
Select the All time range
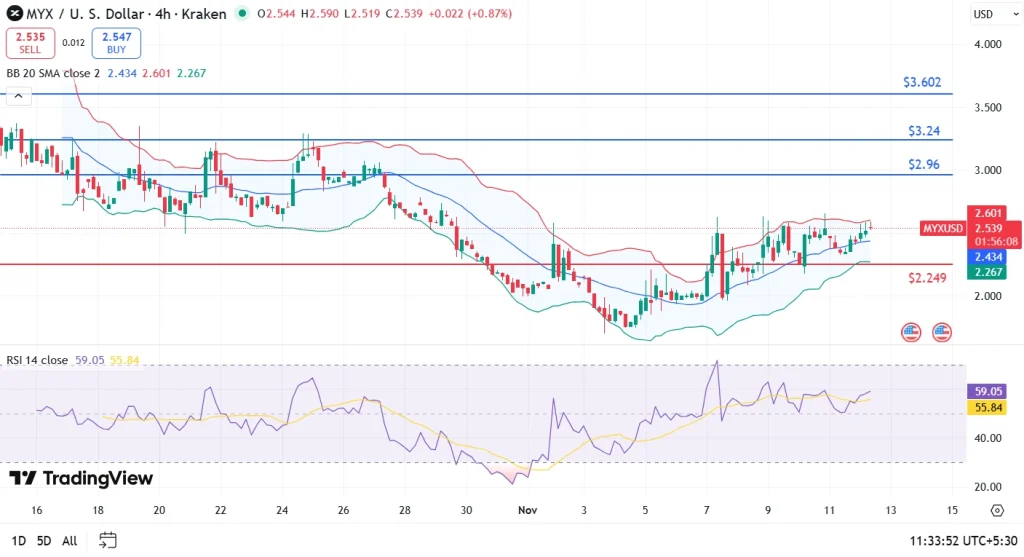tap(69, 541)
